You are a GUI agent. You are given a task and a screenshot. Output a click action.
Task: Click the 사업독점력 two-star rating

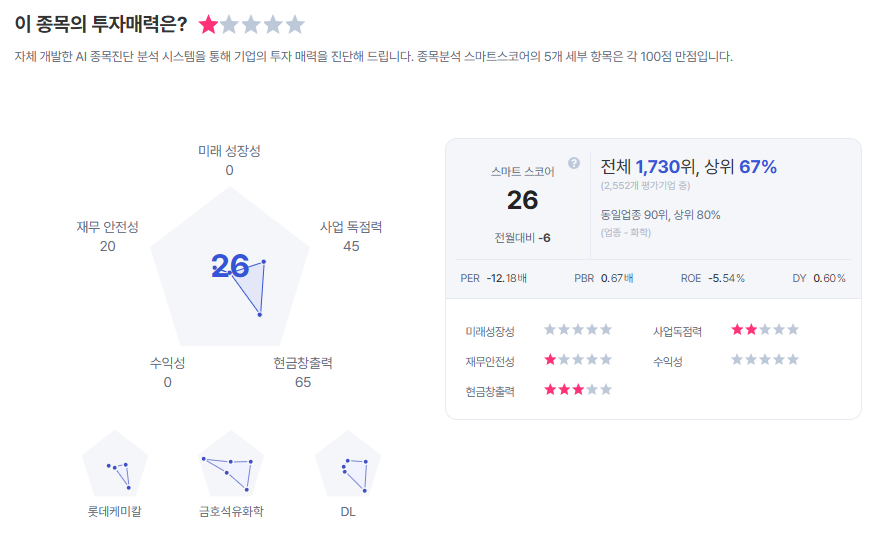pyautogui.click(x=765, y=329)
